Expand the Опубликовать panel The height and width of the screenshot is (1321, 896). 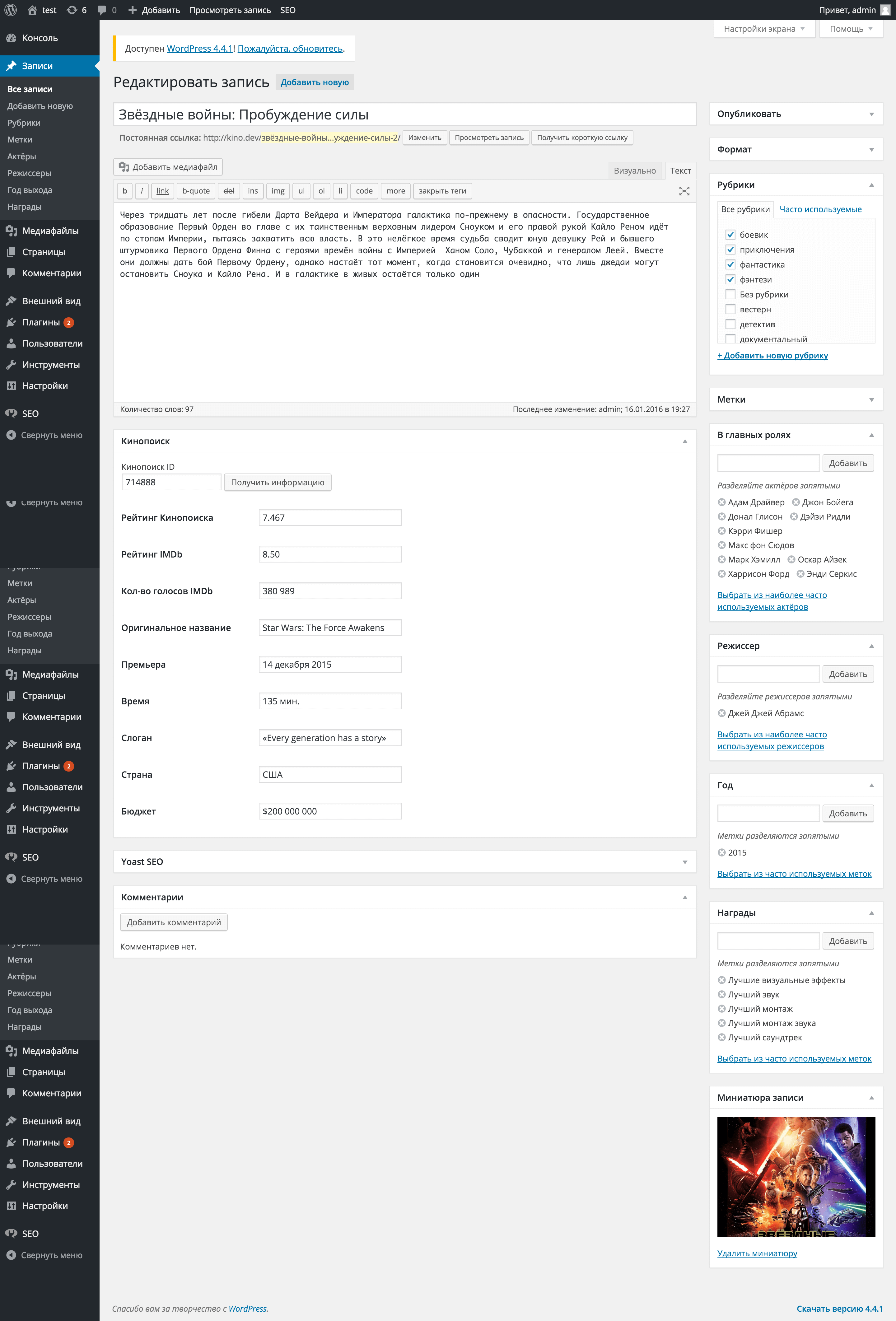tap(871, 114)
